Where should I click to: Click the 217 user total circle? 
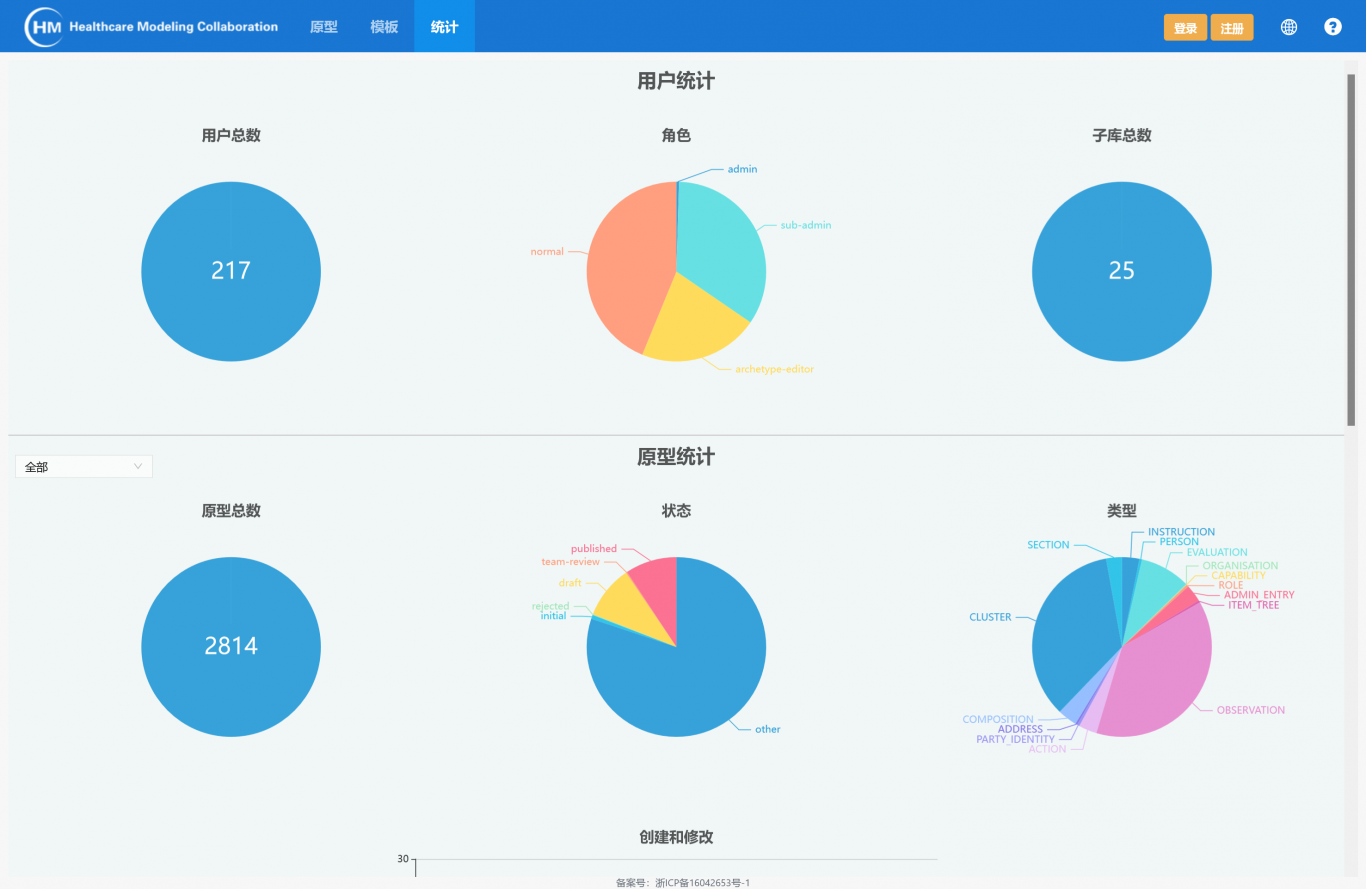231,271
